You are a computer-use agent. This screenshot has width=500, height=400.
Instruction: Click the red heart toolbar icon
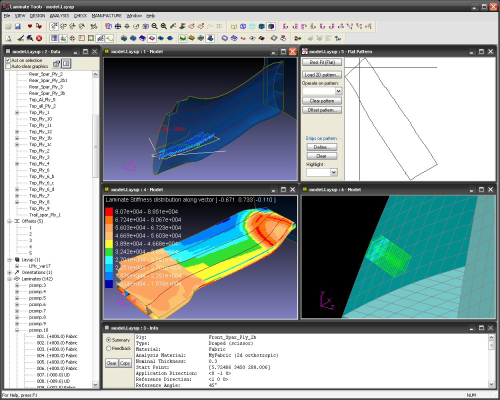click(30, 26)
